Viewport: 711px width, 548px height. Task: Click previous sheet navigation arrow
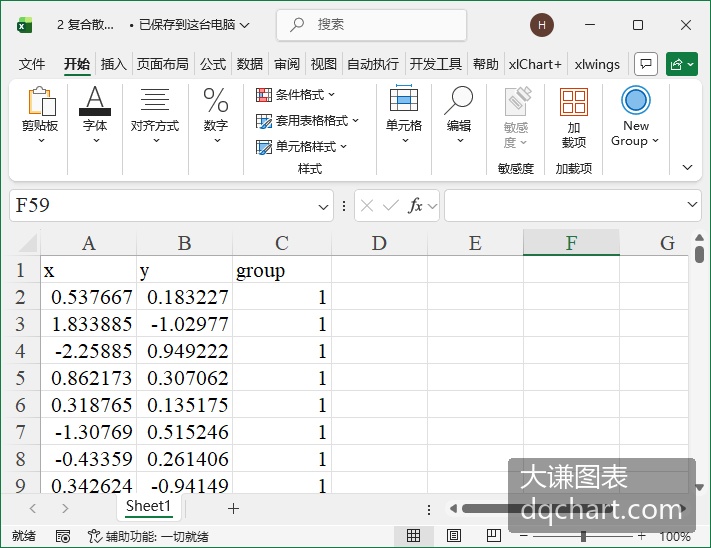point(33,509)
